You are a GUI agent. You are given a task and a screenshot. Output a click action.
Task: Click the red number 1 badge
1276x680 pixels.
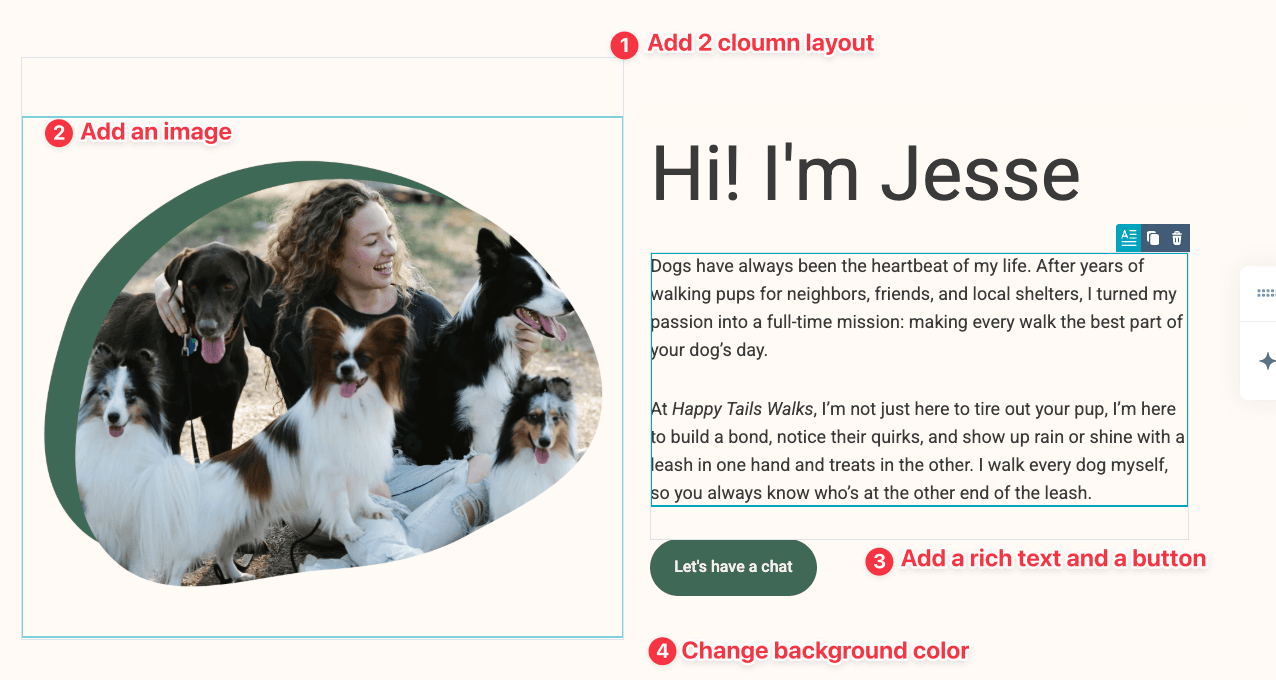click(x=624, y=45)
